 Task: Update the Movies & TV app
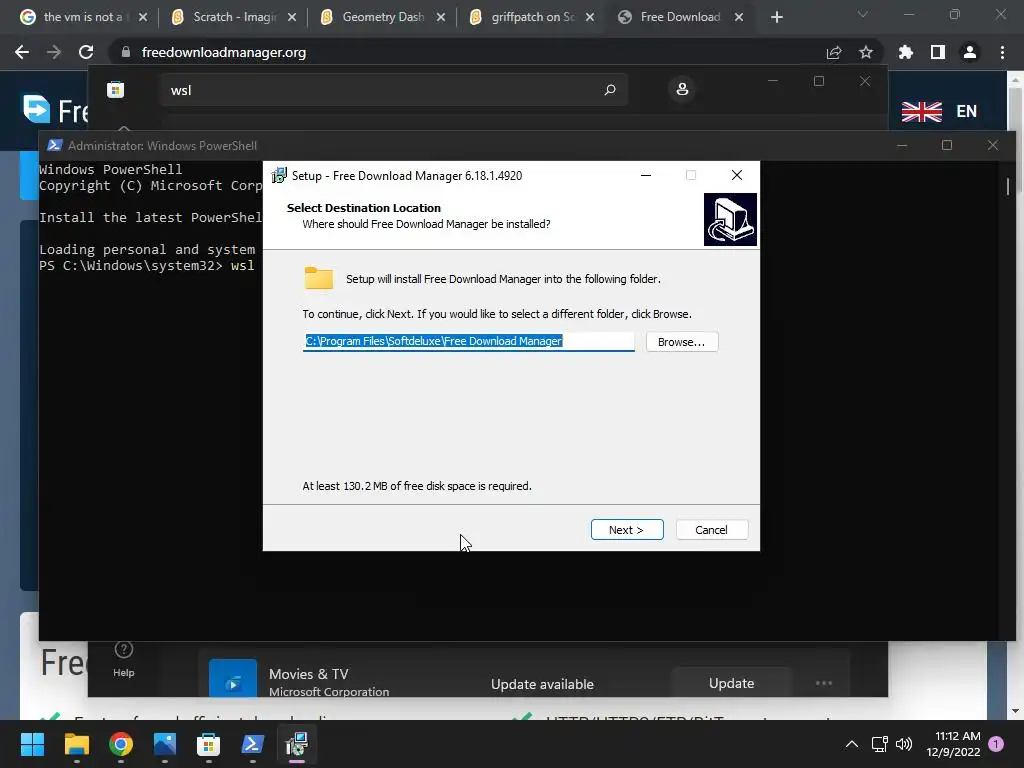pos(731,683)
